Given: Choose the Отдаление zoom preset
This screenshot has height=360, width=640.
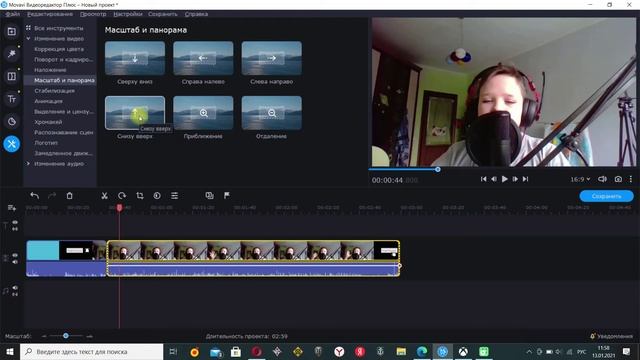Looking at the screenshot, I should point(271,113).
